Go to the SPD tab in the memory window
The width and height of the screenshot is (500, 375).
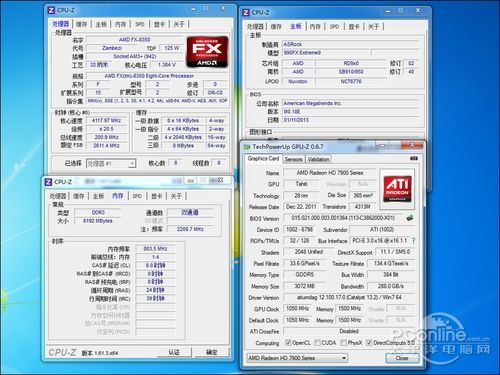(x=137, y=196)
